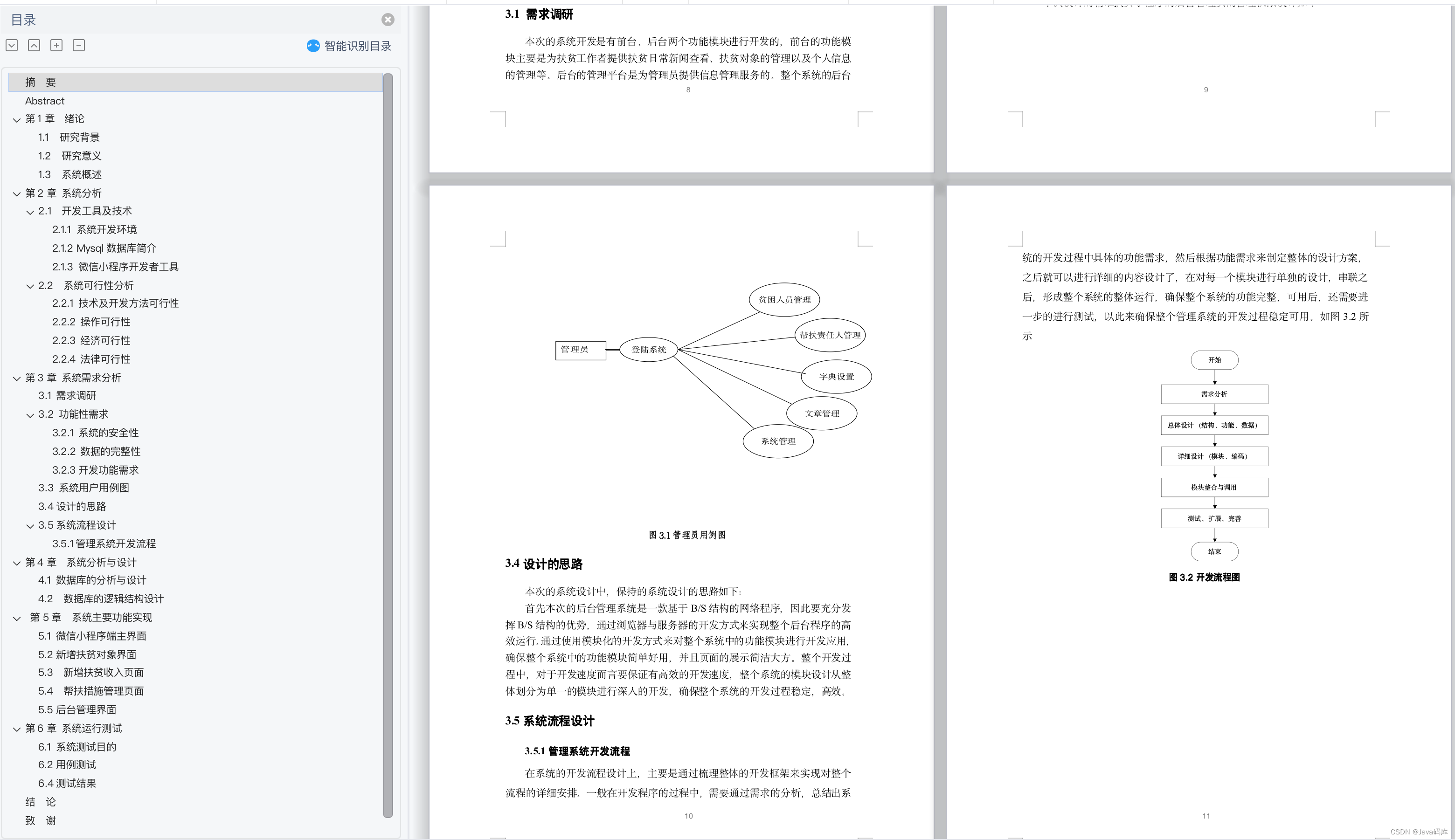Screen dimensions: 1455x840
Task: Jump to 2.1.2 Mysql 数据库简介
Action: pyautogui.click(x=104, y=248)
